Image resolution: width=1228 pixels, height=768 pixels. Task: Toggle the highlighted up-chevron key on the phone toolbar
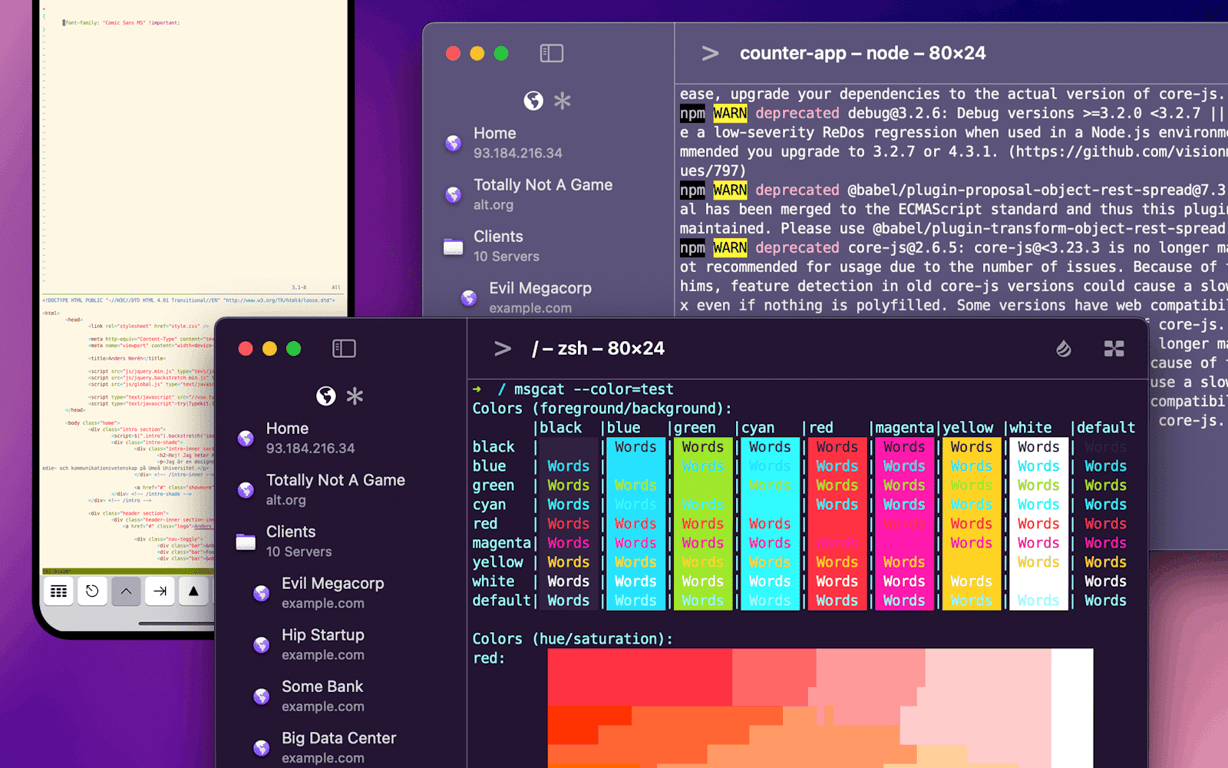pos(126,591)
